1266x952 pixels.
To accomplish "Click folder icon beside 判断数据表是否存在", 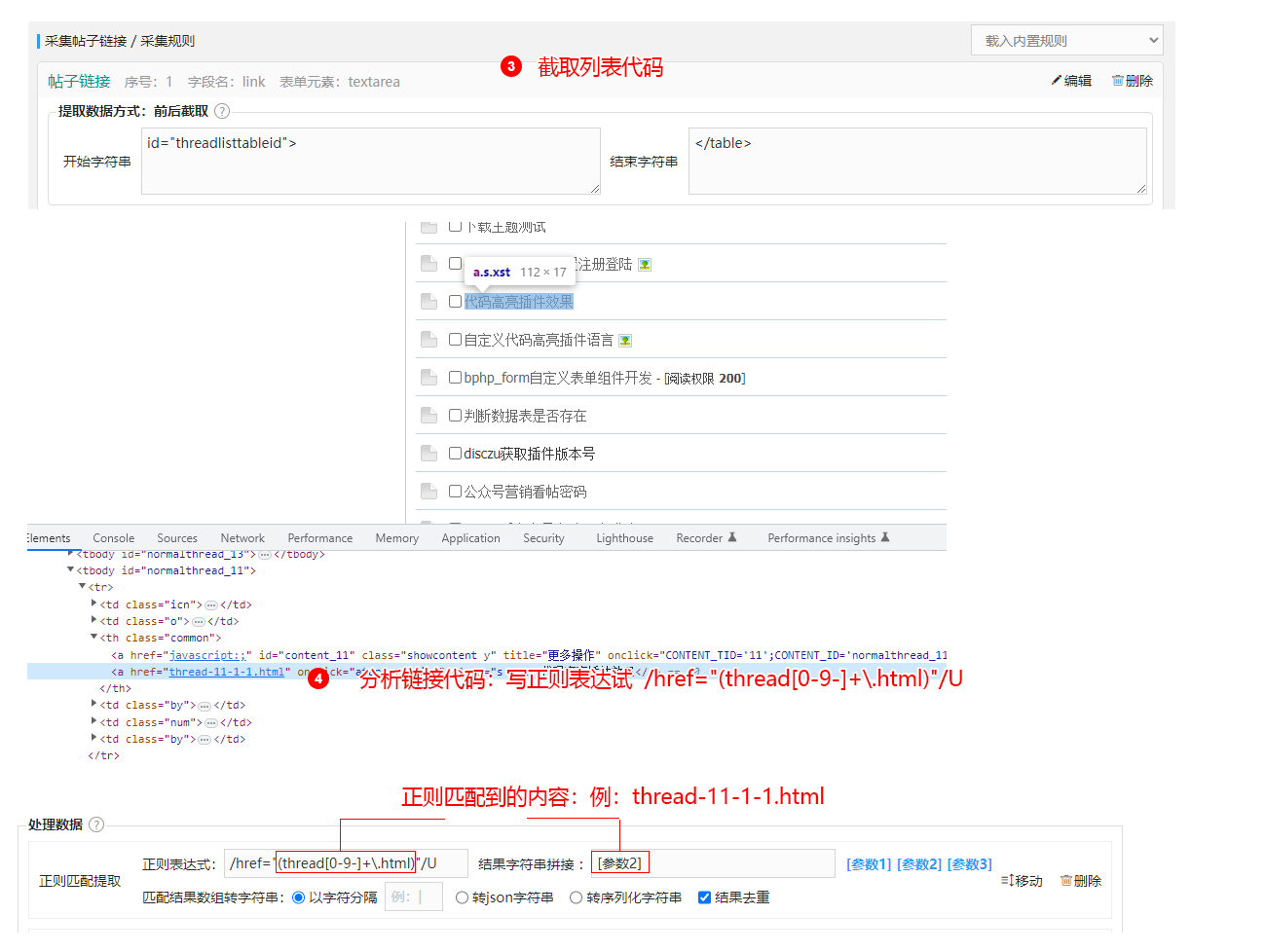I will (x=428, y=416).
